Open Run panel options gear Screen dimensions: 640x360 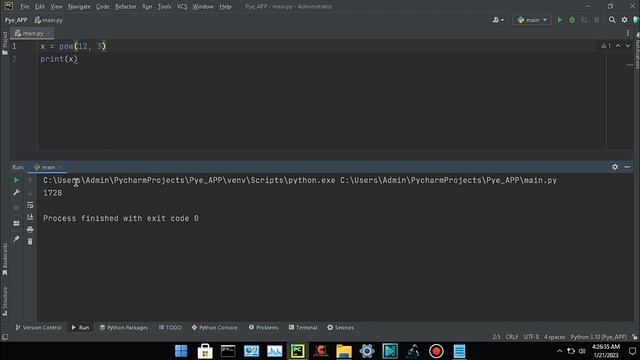click(615, 167)
